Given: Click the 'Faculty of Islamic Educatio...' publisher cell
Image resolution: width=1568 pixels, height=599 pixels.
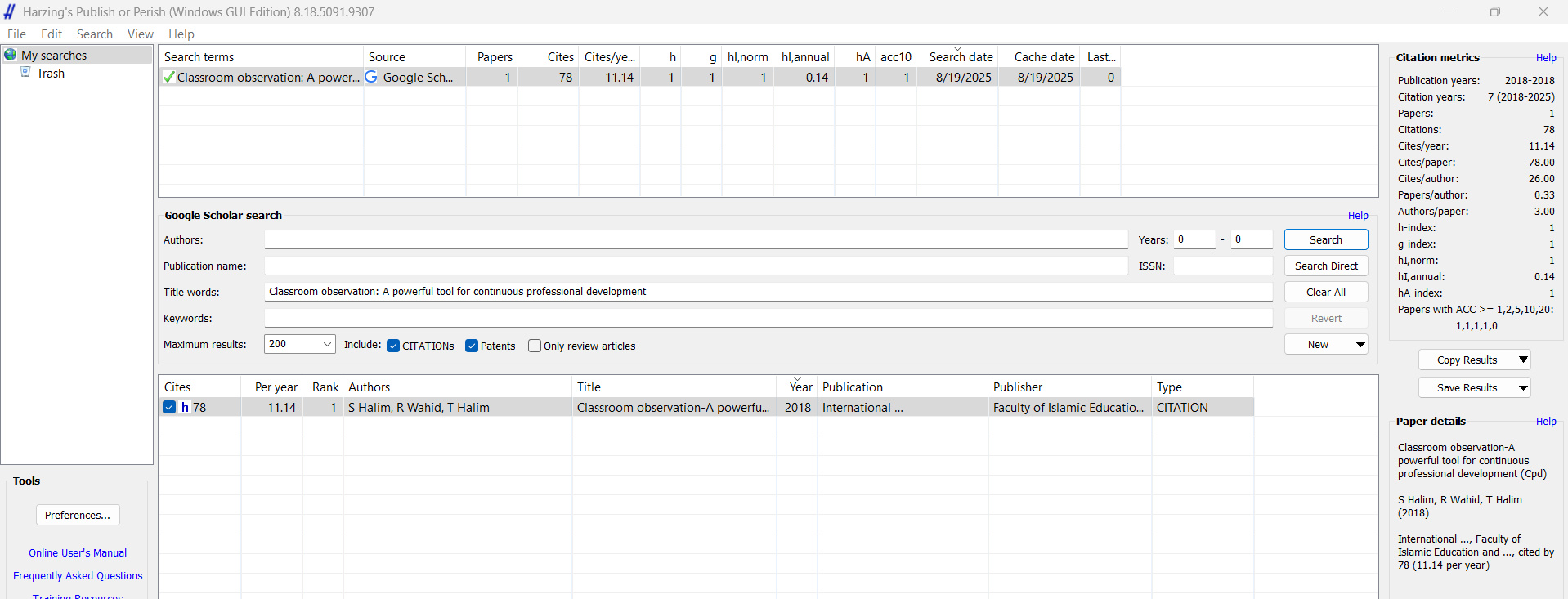Looking at the screenshot, I should click(x=1069, y=407).
